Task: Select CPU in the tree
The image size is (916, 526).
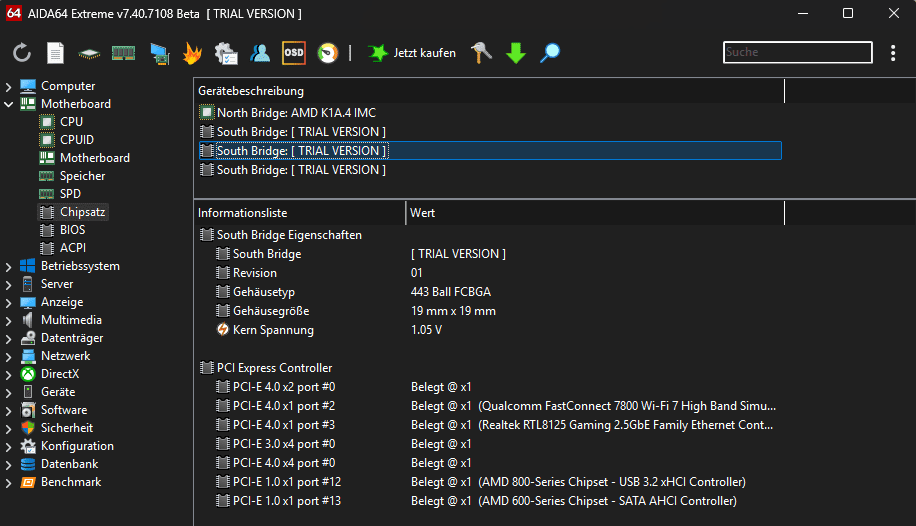Action: (71, 122)
